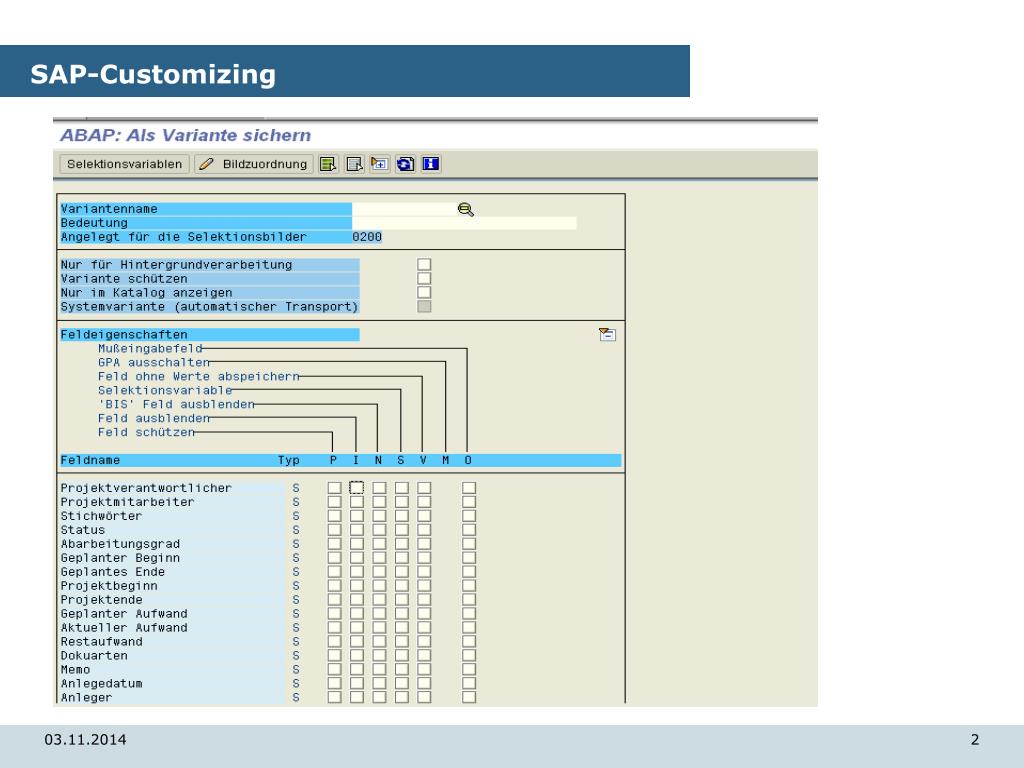Select the Status field name
This screenshot has width=1024, height=768.
83,530
